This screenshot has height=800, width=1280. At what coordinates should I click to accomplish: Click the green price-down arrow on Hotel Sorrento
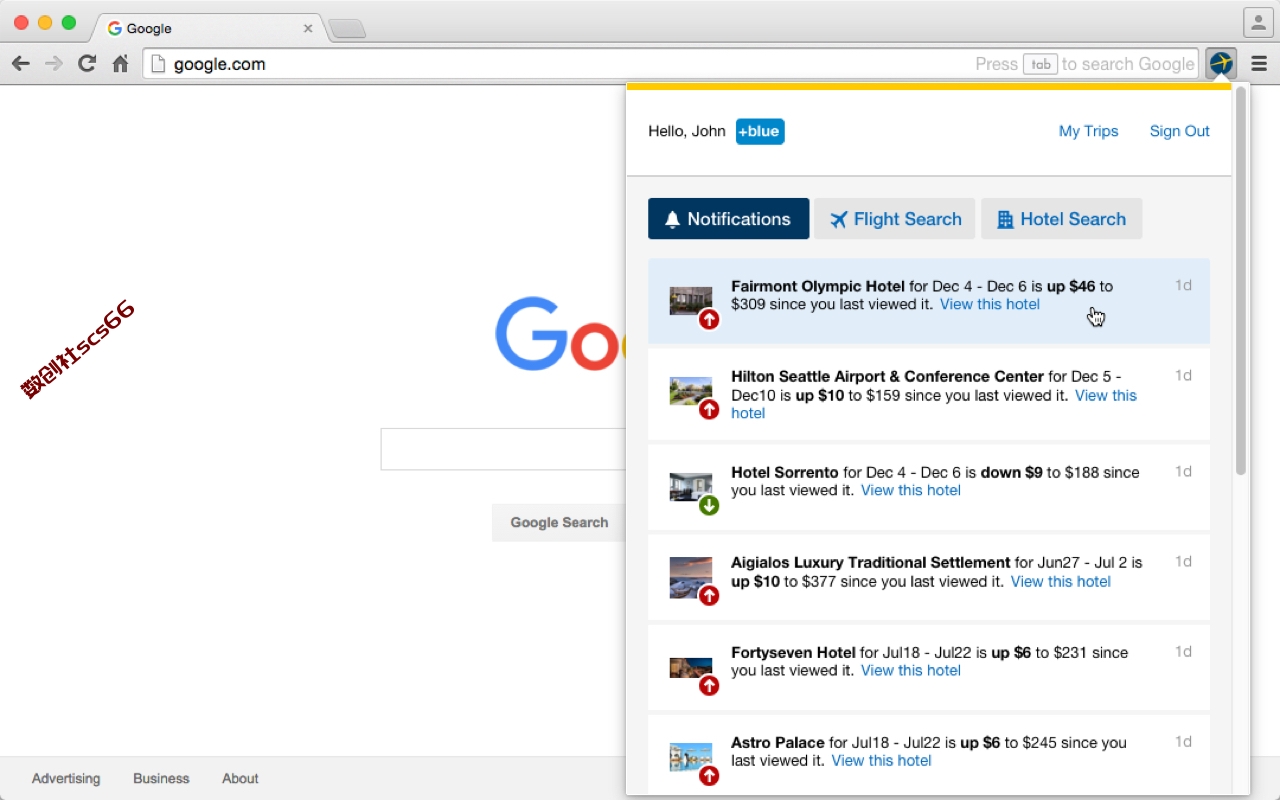click(x=709, y=506)
